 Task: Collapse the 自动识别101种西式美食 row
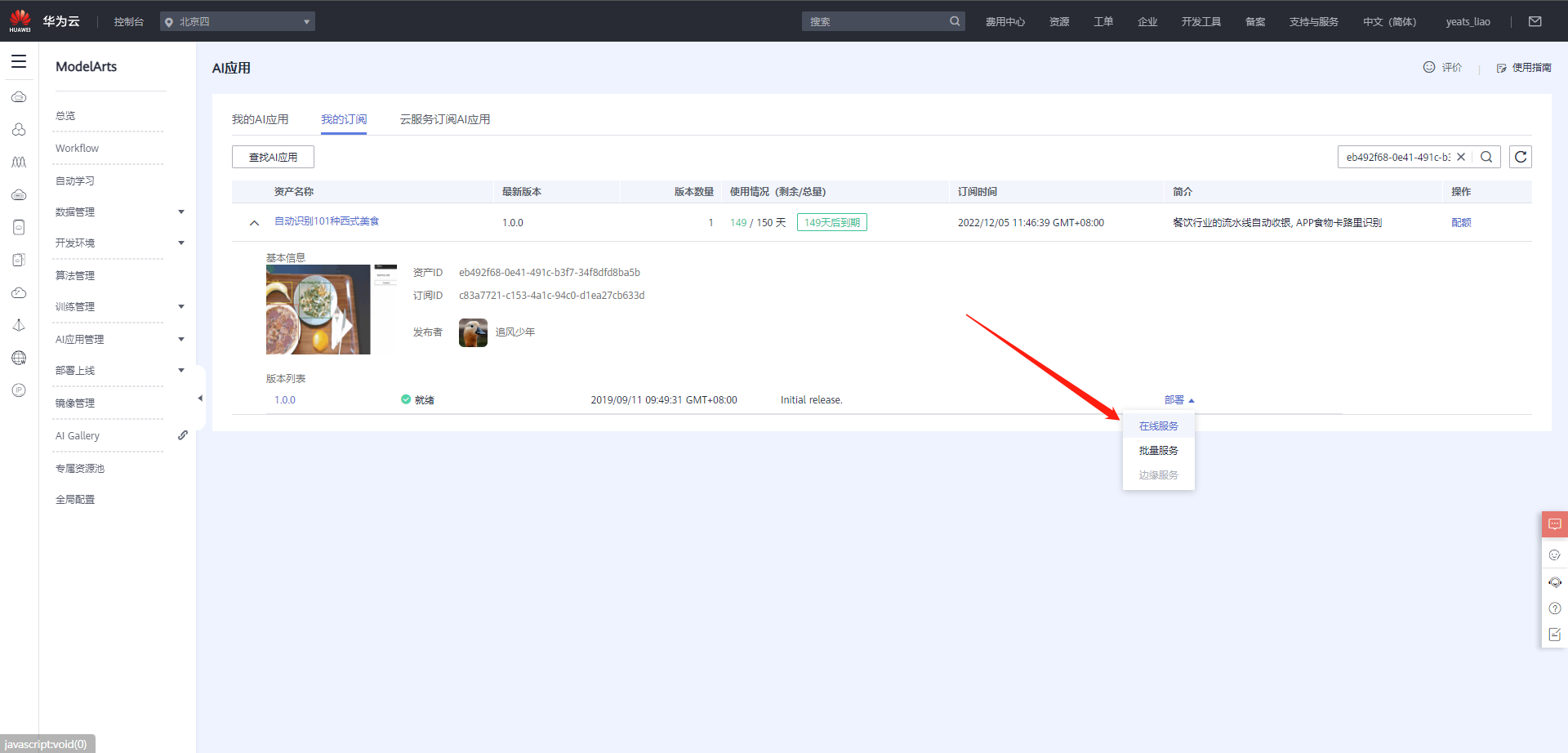[254, 222]
